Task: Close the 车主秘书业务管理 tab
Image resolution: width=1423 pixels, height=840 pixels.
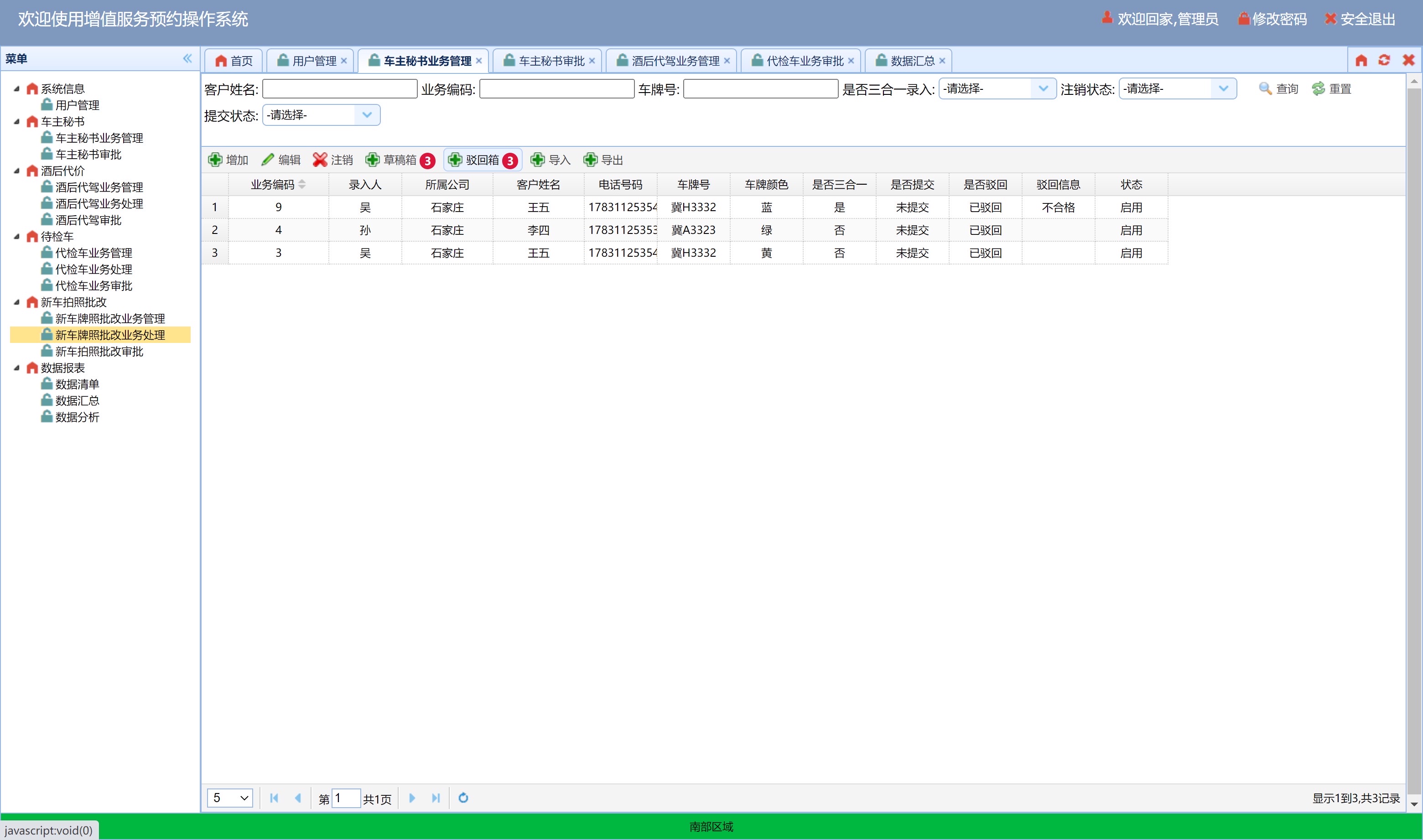Action: (x=479, y=61)
